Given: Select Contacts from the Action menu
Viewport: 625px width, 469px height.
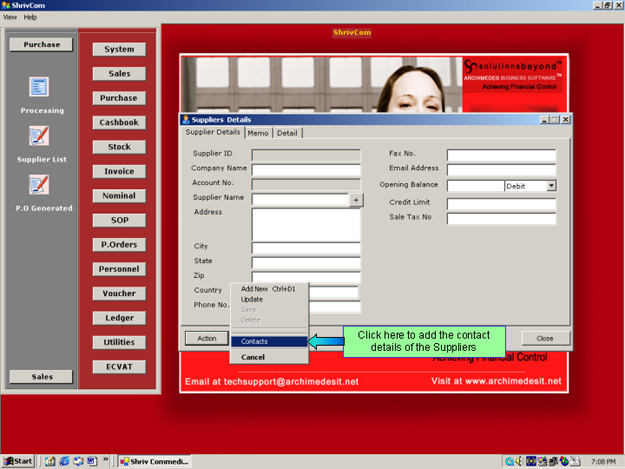Looking at the screenshot, I should pyautogui.click(x=269, y=341).
